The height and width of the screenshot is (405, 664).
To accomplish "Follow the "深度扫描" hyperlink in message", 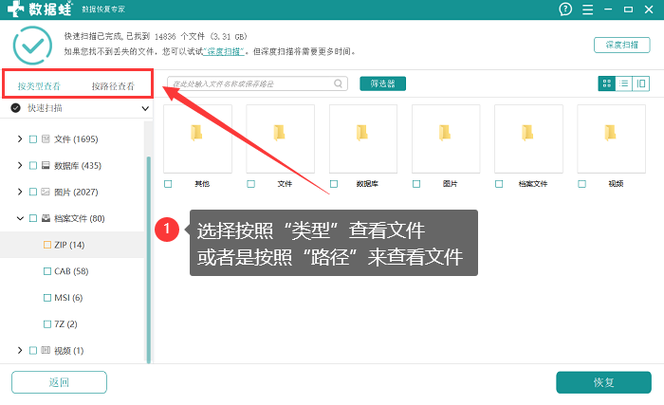I will tap(224, 51).
